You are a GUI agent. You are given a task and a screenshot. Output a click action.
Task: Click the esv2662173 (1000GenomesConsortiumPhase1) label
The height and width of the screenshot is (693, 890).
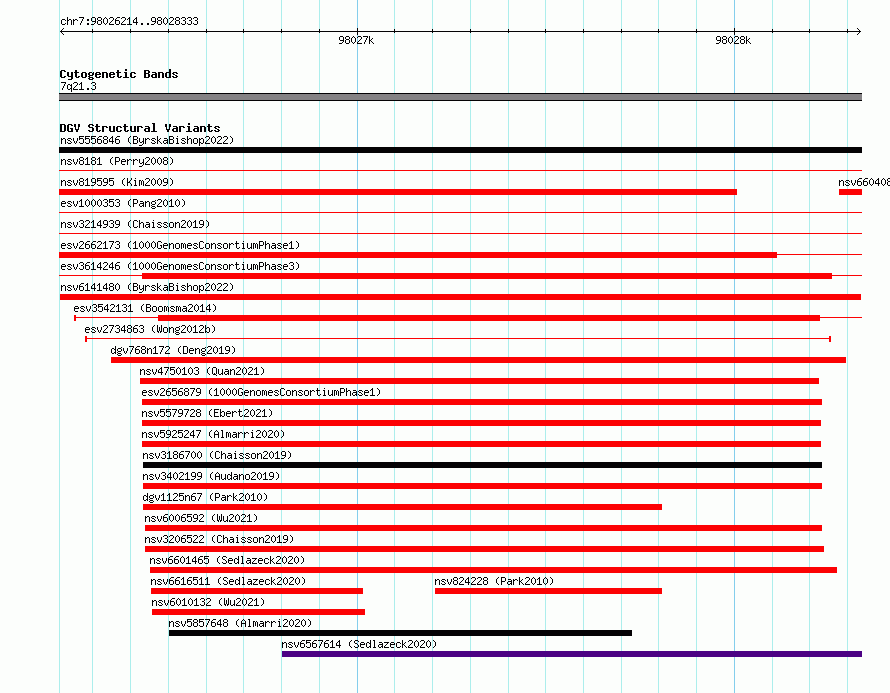coord(180,245)
